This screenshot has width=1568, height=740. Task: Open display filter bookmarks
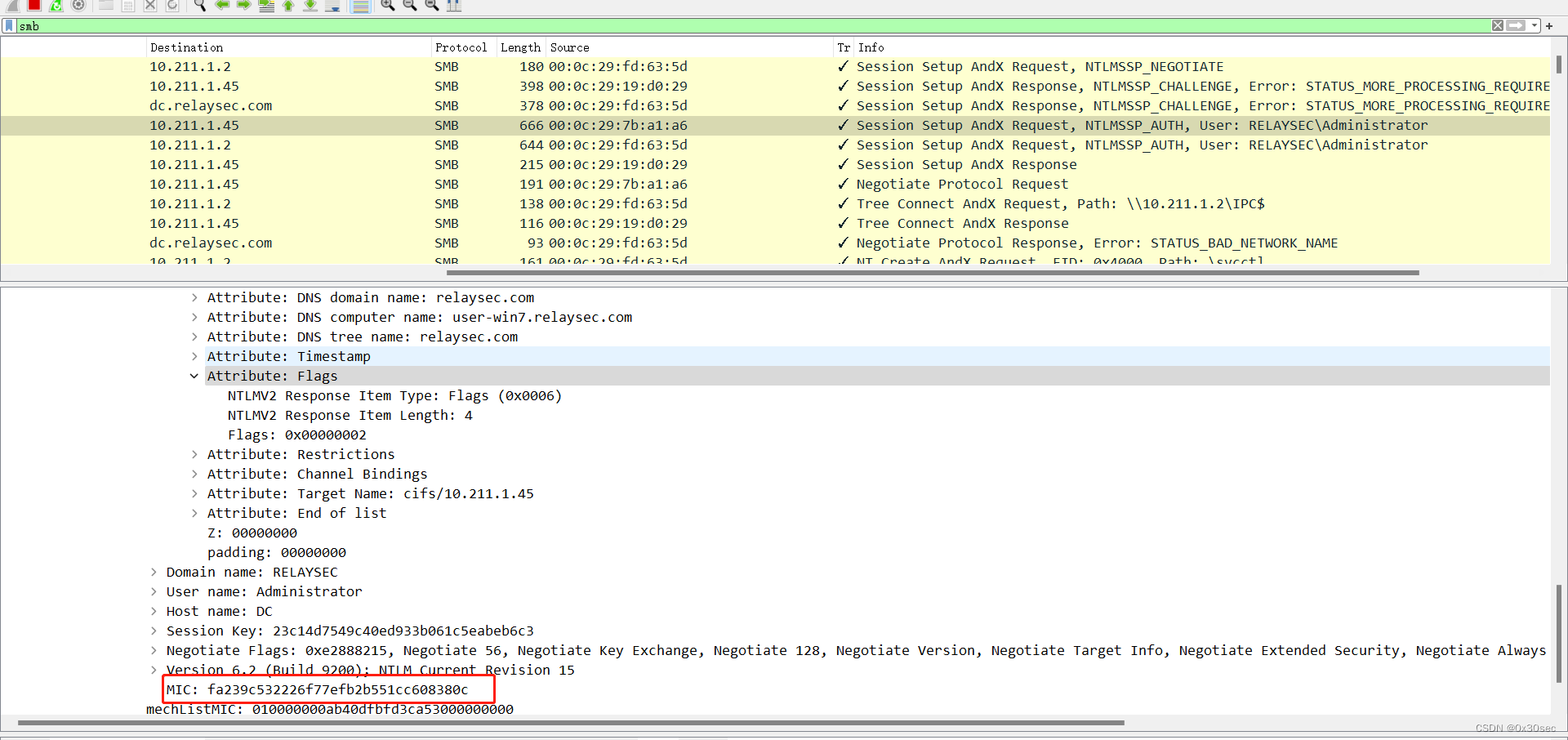click(9, 25)
